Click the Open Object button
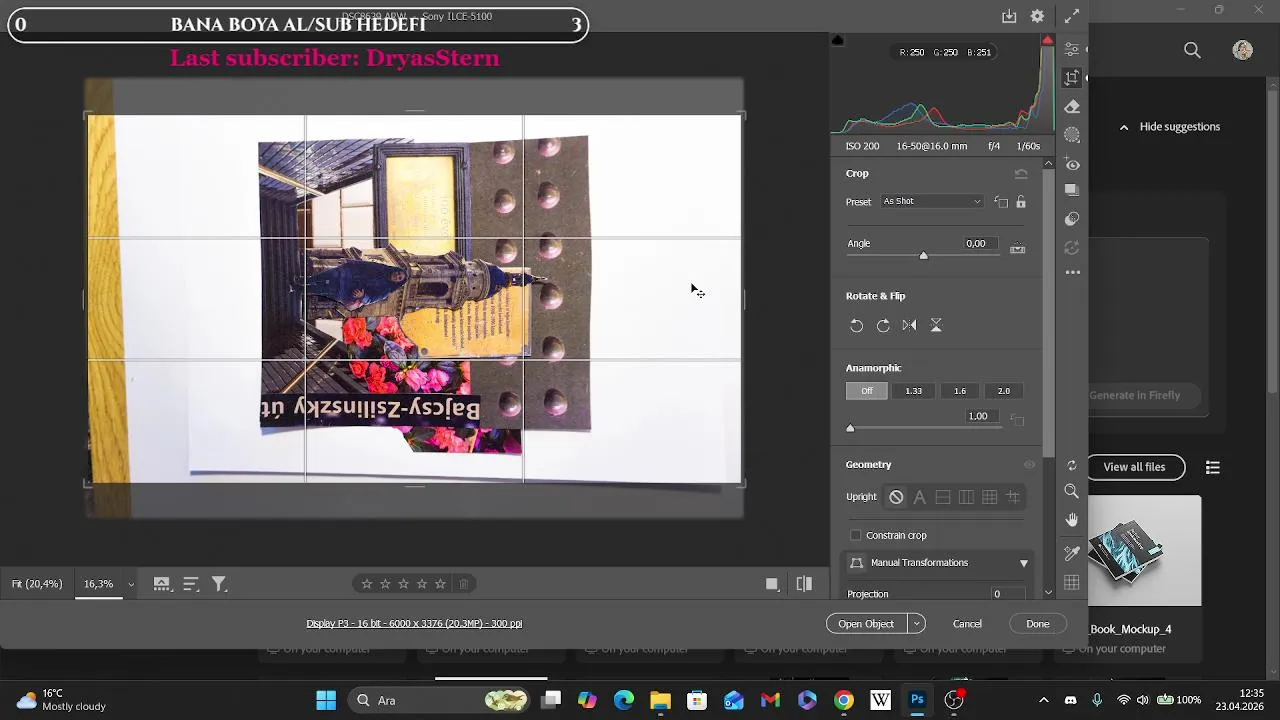Screen dimensions: 1280x720 [866, 624]
